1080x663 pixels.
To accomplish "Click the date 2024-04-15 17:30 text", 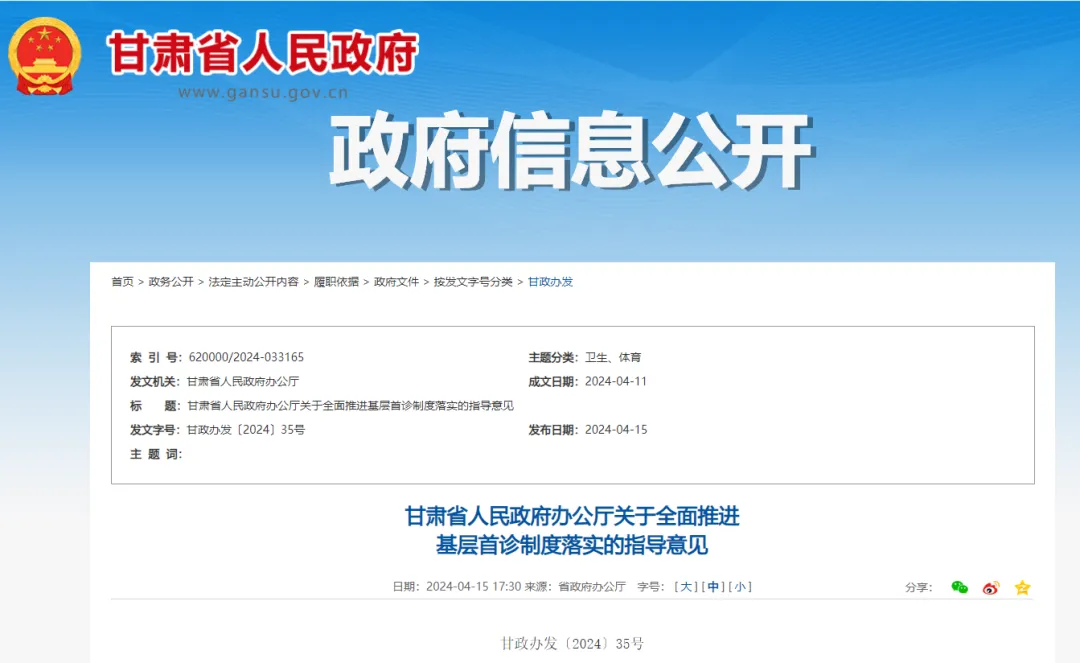I will [473, 587].
